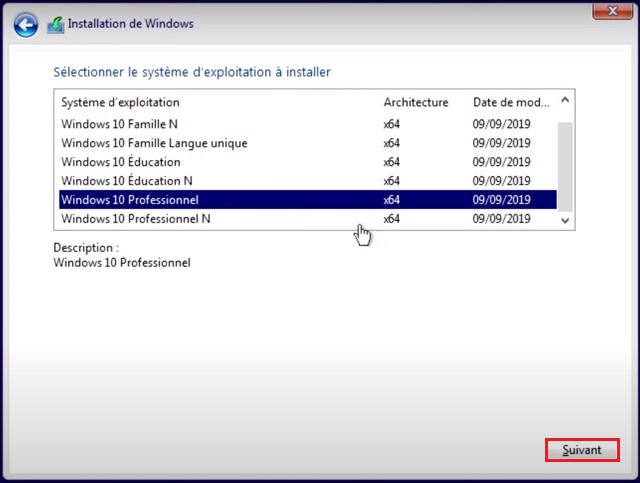Click the Architecture column header

pyautogui.click(x=416, y=102)
